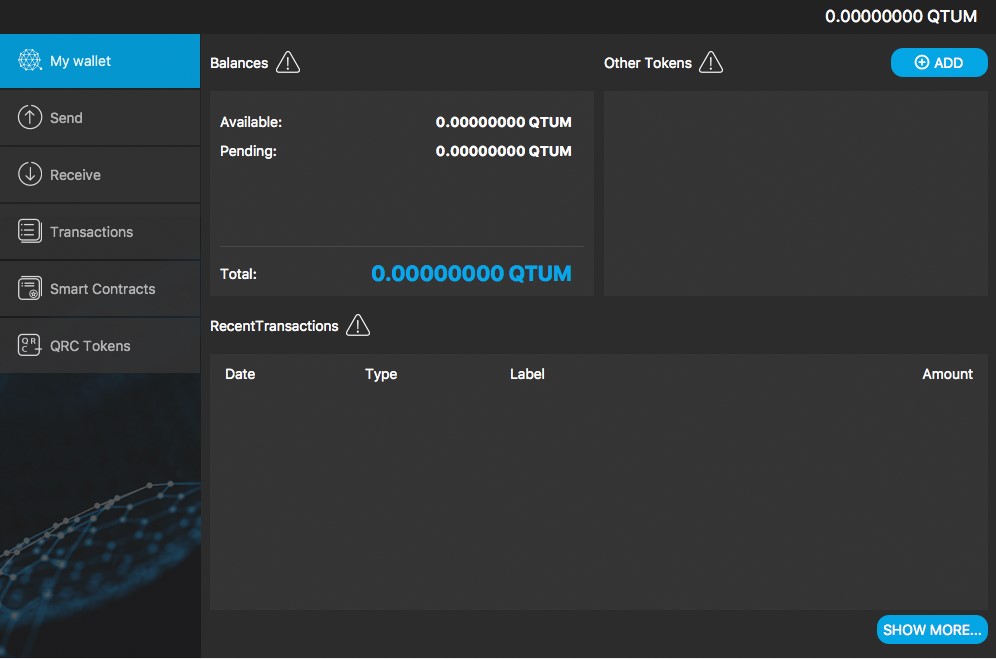The width and height of the screenshot is (996, 659).
Task: Click the warning icon next to Balances
Action: pos(288,62)
